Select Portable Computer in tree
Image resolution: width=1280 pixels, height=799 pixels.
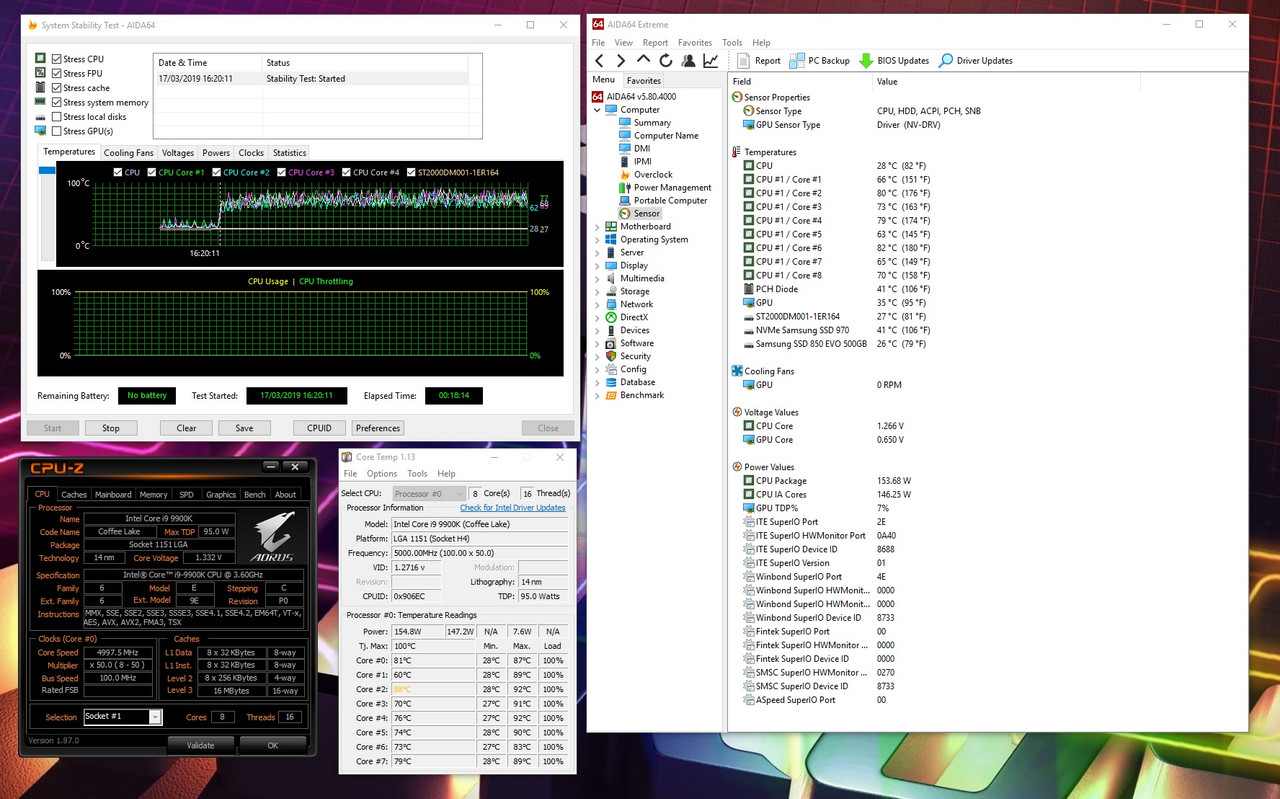pyautogui.click(x=669, y=201)
